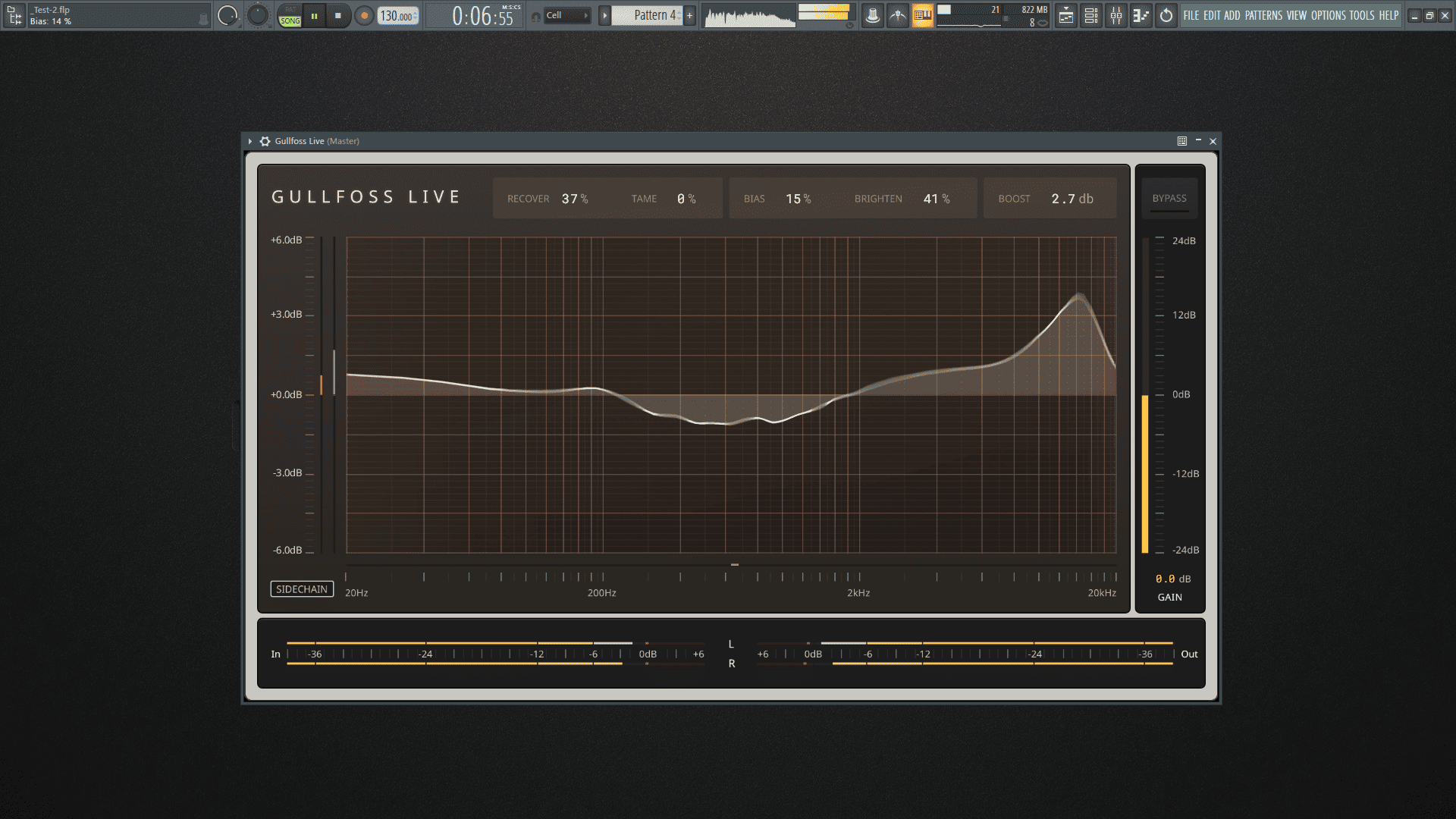Screen dimensions: 1456x819
Task: Restore down the FL Studio main window
Action: [x=1429, y=16]
